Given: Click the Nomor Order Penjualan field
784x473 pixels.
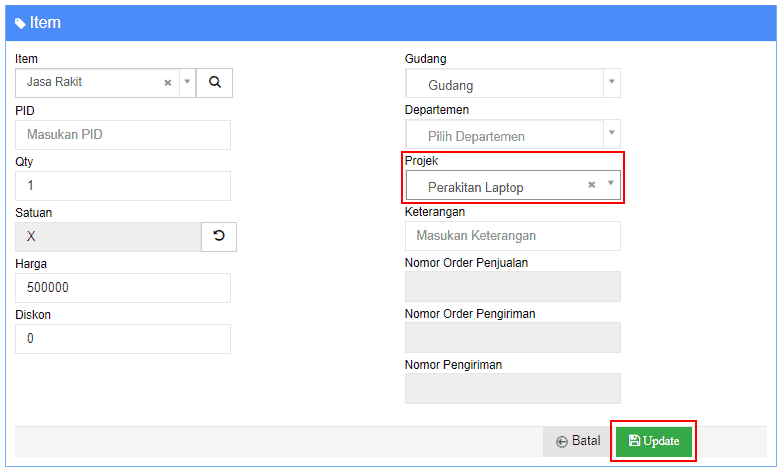Looking at the screenshot, I should (512, 286).
